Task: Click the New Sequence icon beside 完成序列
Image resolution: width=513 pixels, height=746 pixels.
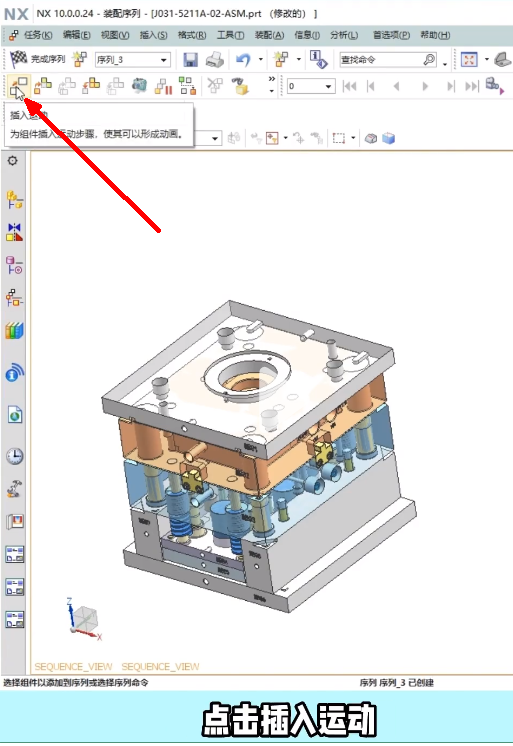Action: (x=79, y=59)
